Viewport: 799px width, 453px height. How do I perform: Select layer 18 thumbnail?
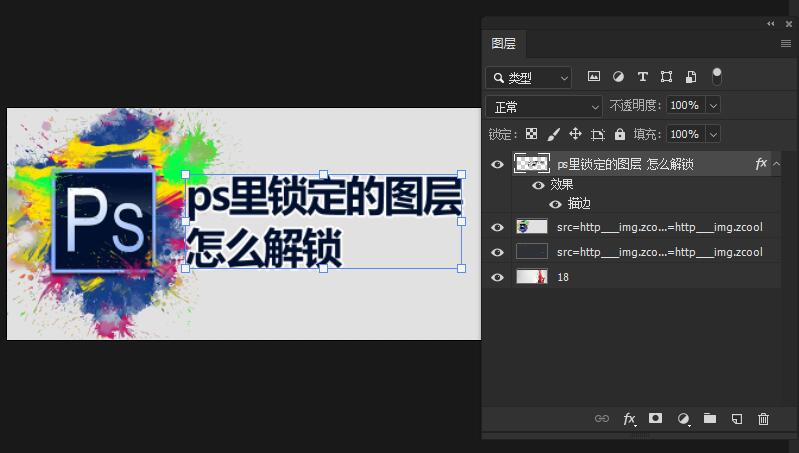(x=531, y=277)
